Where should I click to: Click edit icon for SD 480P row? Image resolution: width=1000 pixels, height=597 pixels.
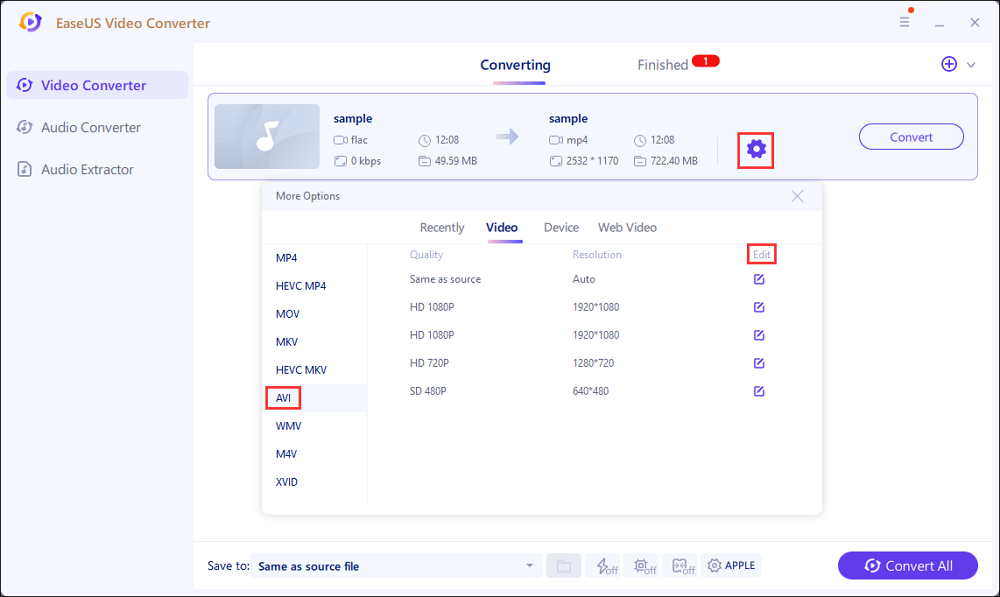[x=759, y=391]
